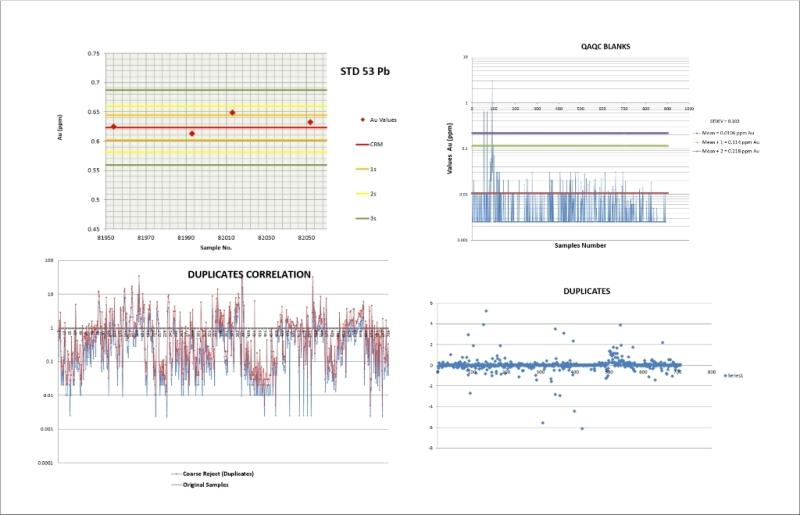Click the -8 y-axis label on scatter chart

tap(431, 448)
